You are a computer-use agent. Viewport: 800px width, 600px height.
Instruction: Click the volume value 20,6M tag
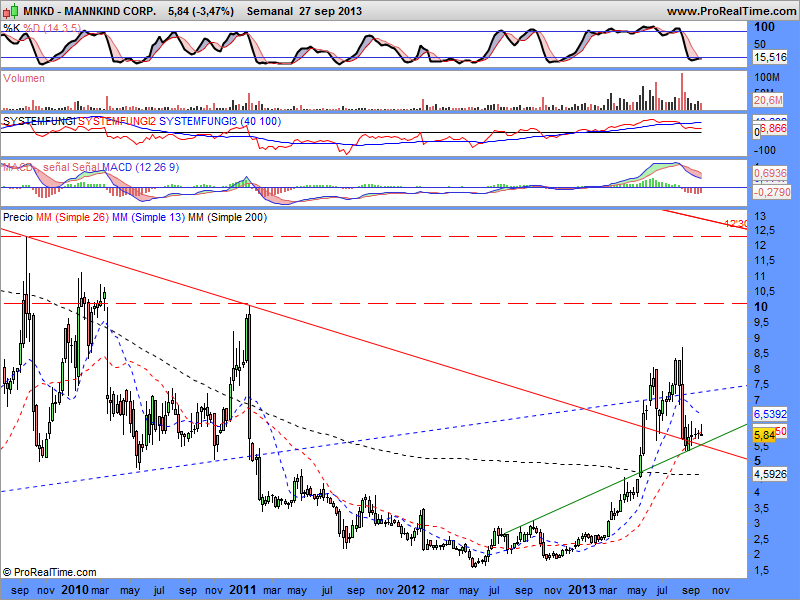pos(768,101)
